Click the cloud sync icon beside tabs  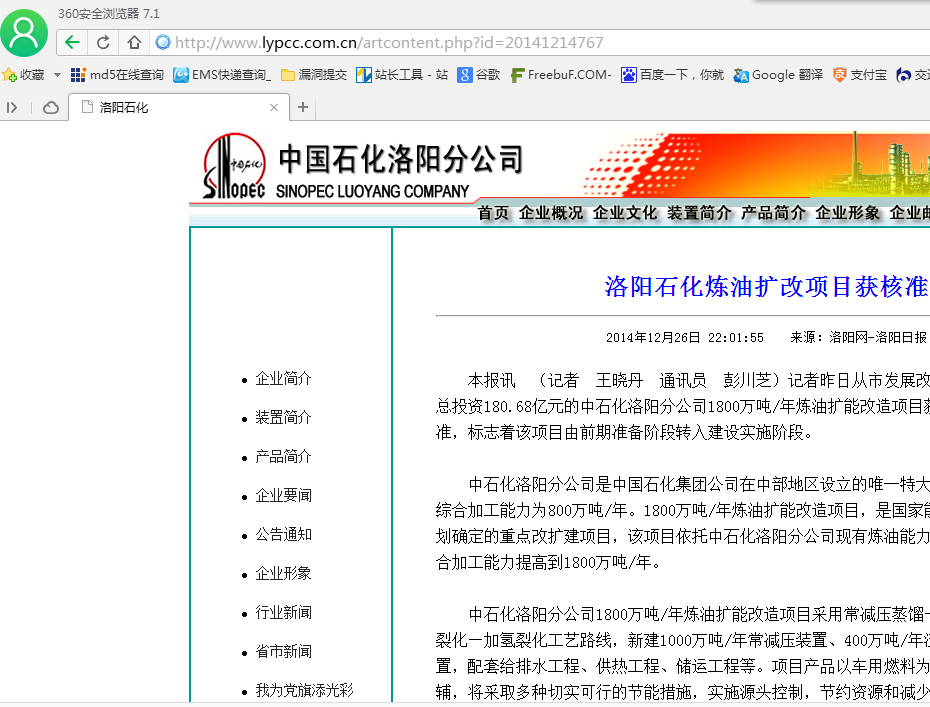pos(51,107)
